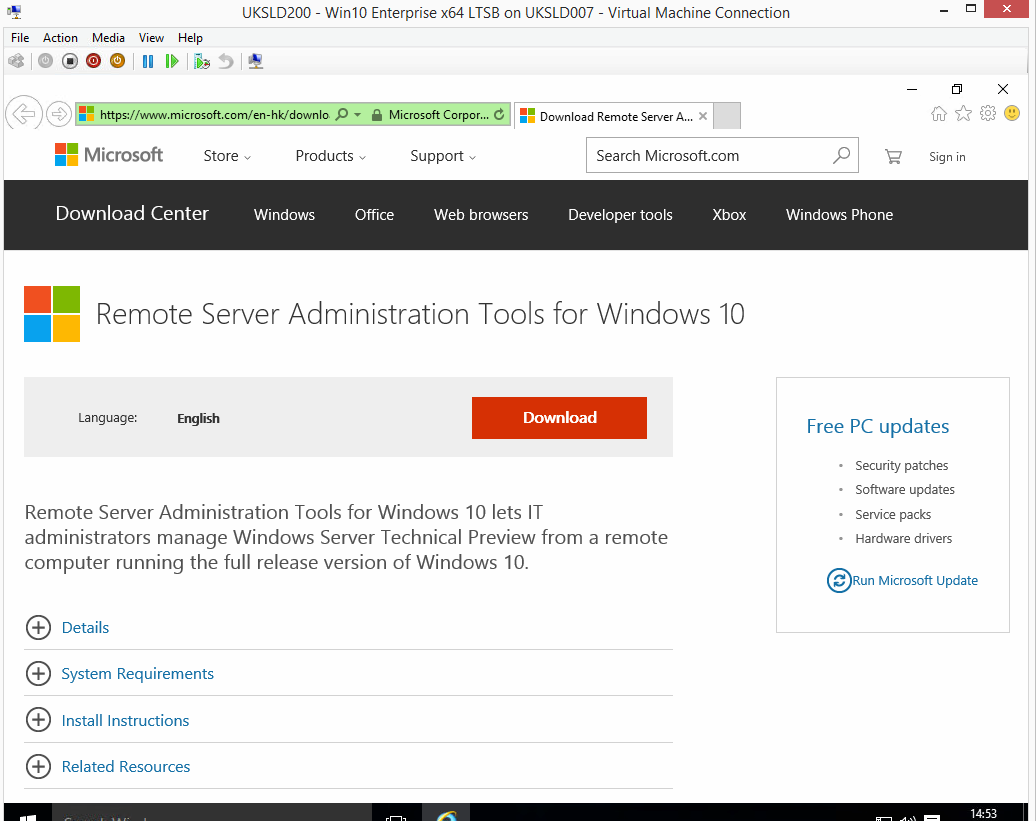Image resolution: width=1036 pixels, height=821 pixels.
Task: Click the Security patches list item
Action: [x=901, y=466]
